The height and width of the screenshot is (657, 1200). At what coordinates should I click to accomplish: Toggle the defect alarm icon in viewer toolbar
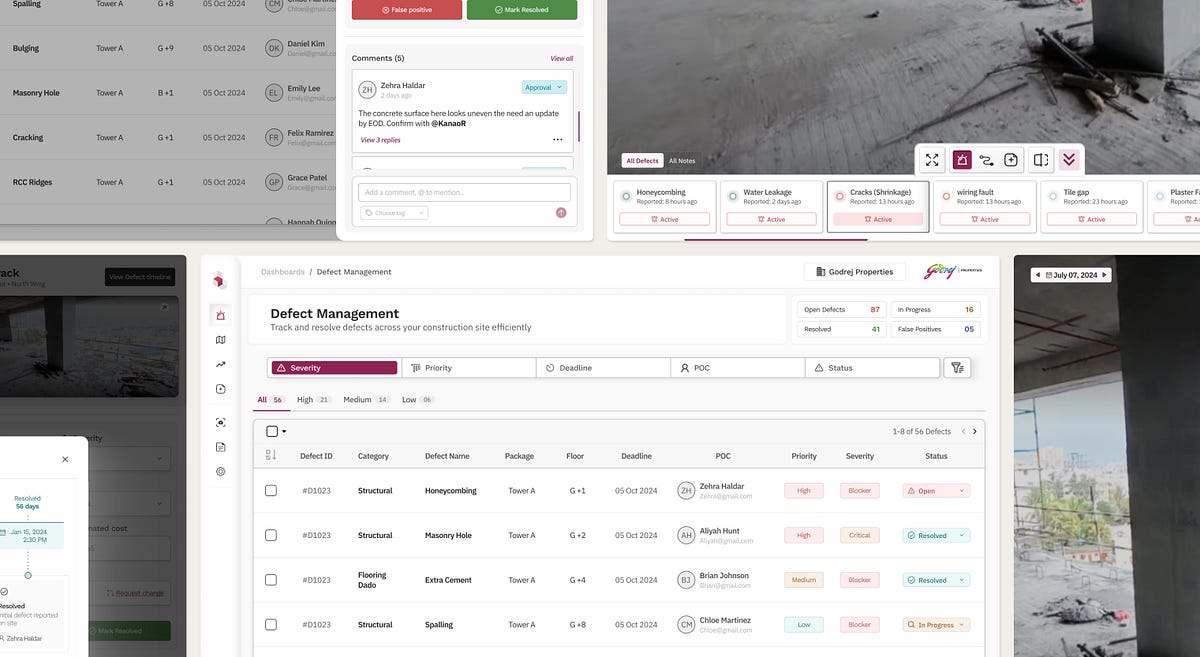tap(961, 160)
